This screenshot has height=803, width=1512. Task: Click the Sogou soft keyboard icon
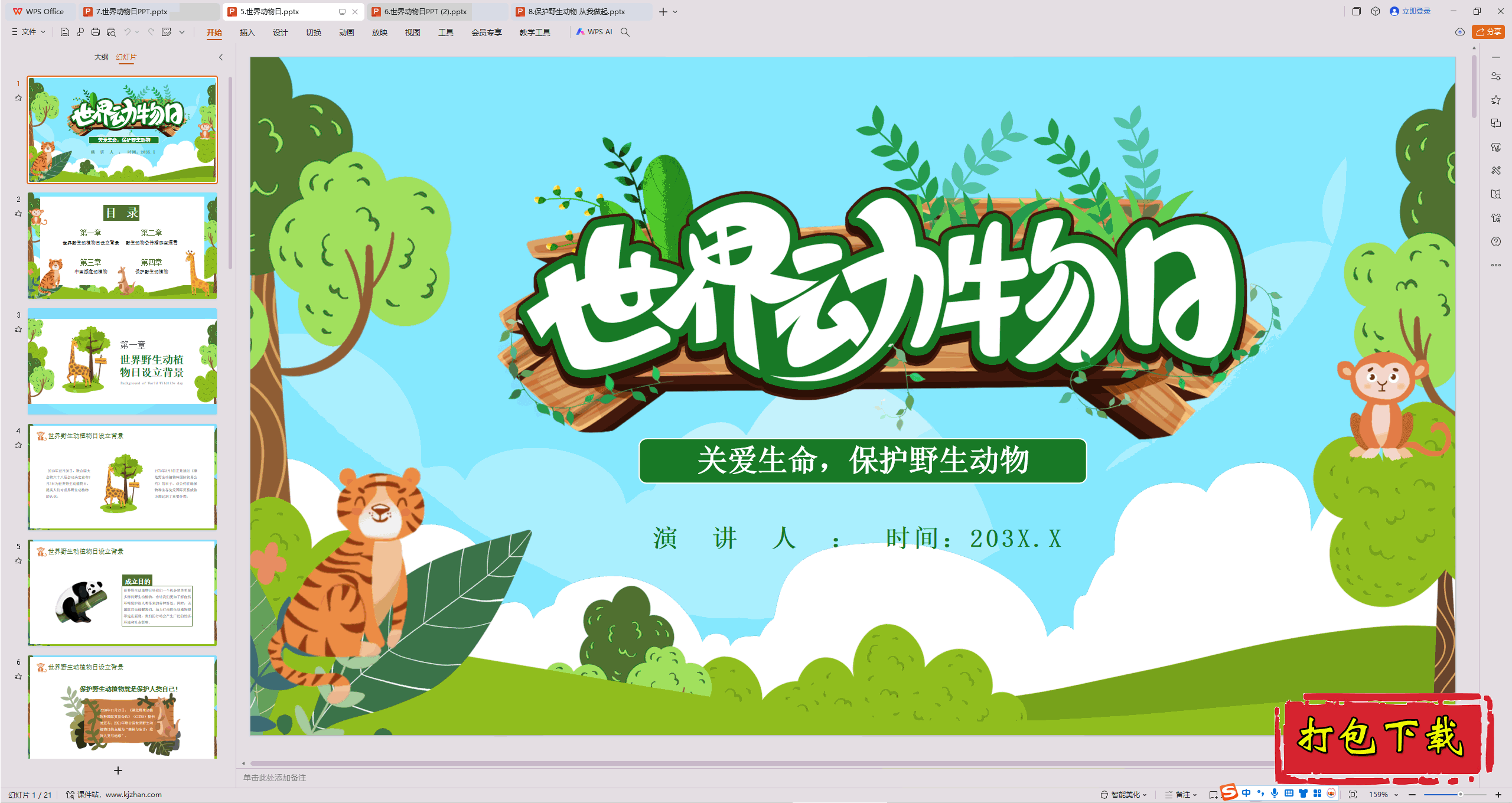click(1289, 794)
